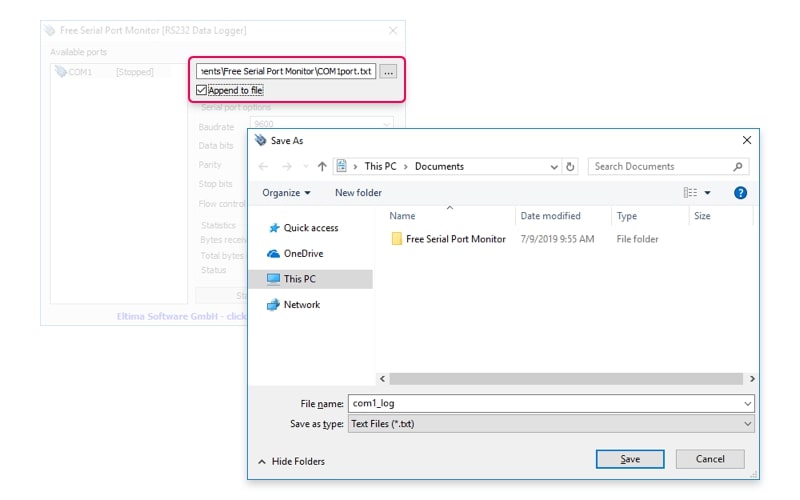Click the search magnifier icon
This screenshot has height=500, width=800.
[x=738, y=166]
